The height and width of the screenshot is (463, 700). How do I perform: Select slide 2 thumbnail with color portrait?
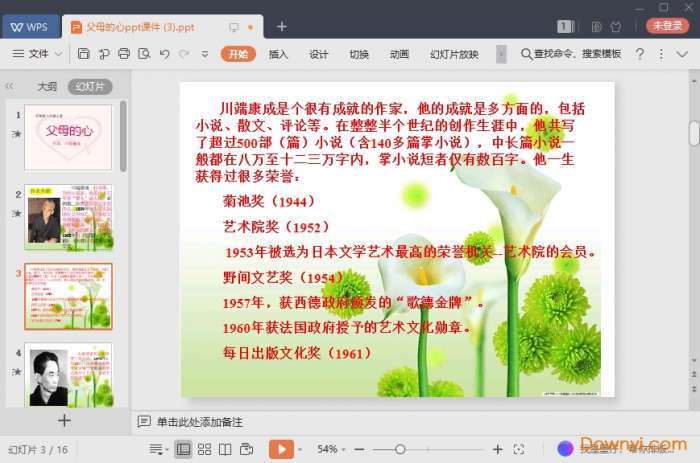(68, 217)
